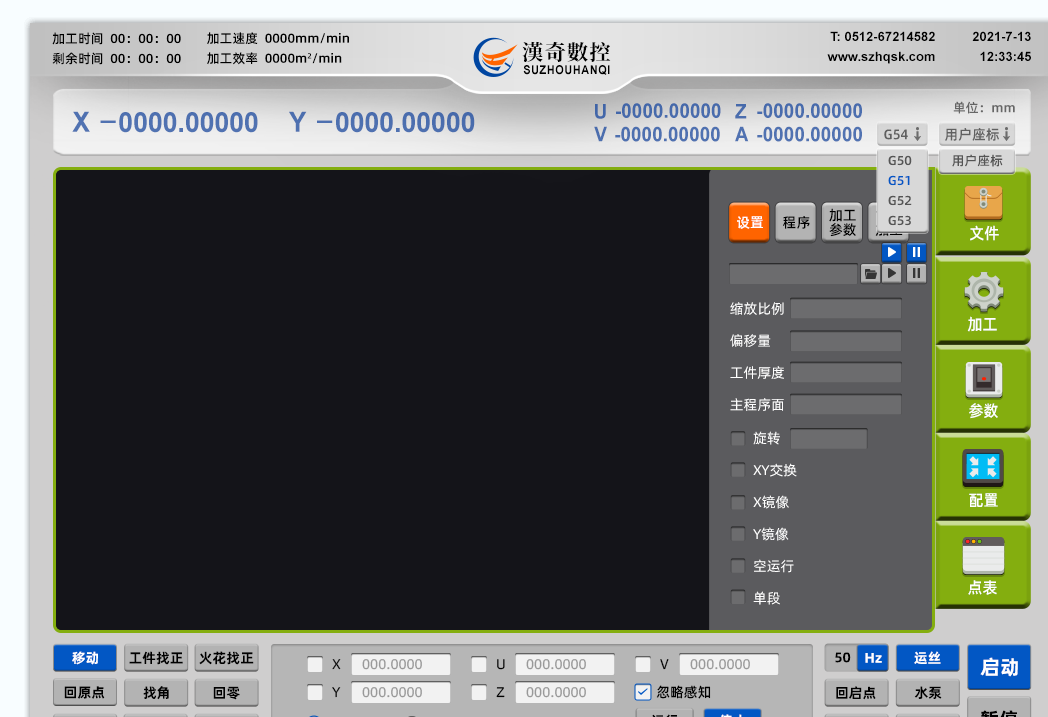Click the V 000.0000 value field

[729, 664]
